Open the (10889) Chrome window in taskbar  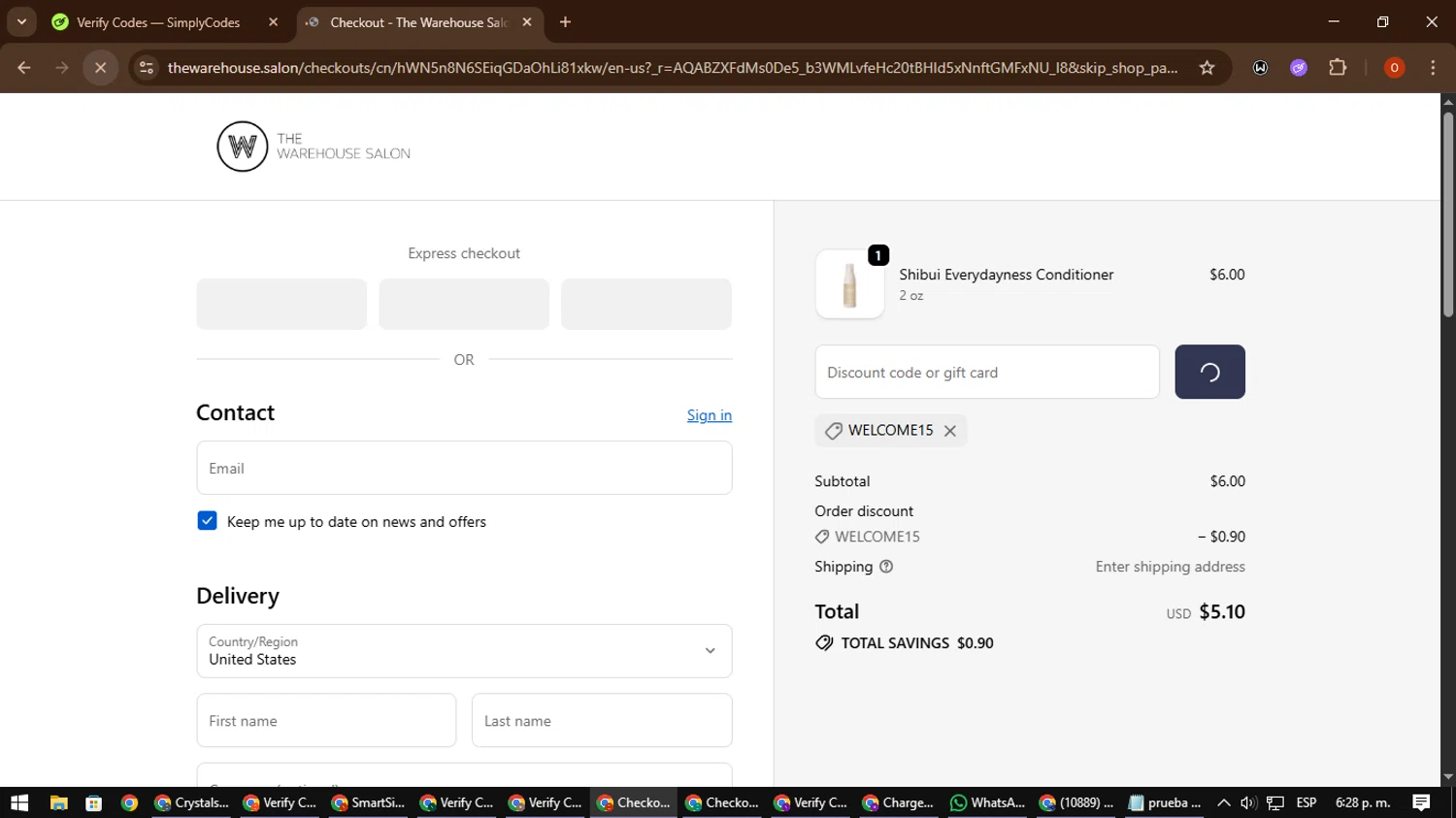tap(1075, 802)
